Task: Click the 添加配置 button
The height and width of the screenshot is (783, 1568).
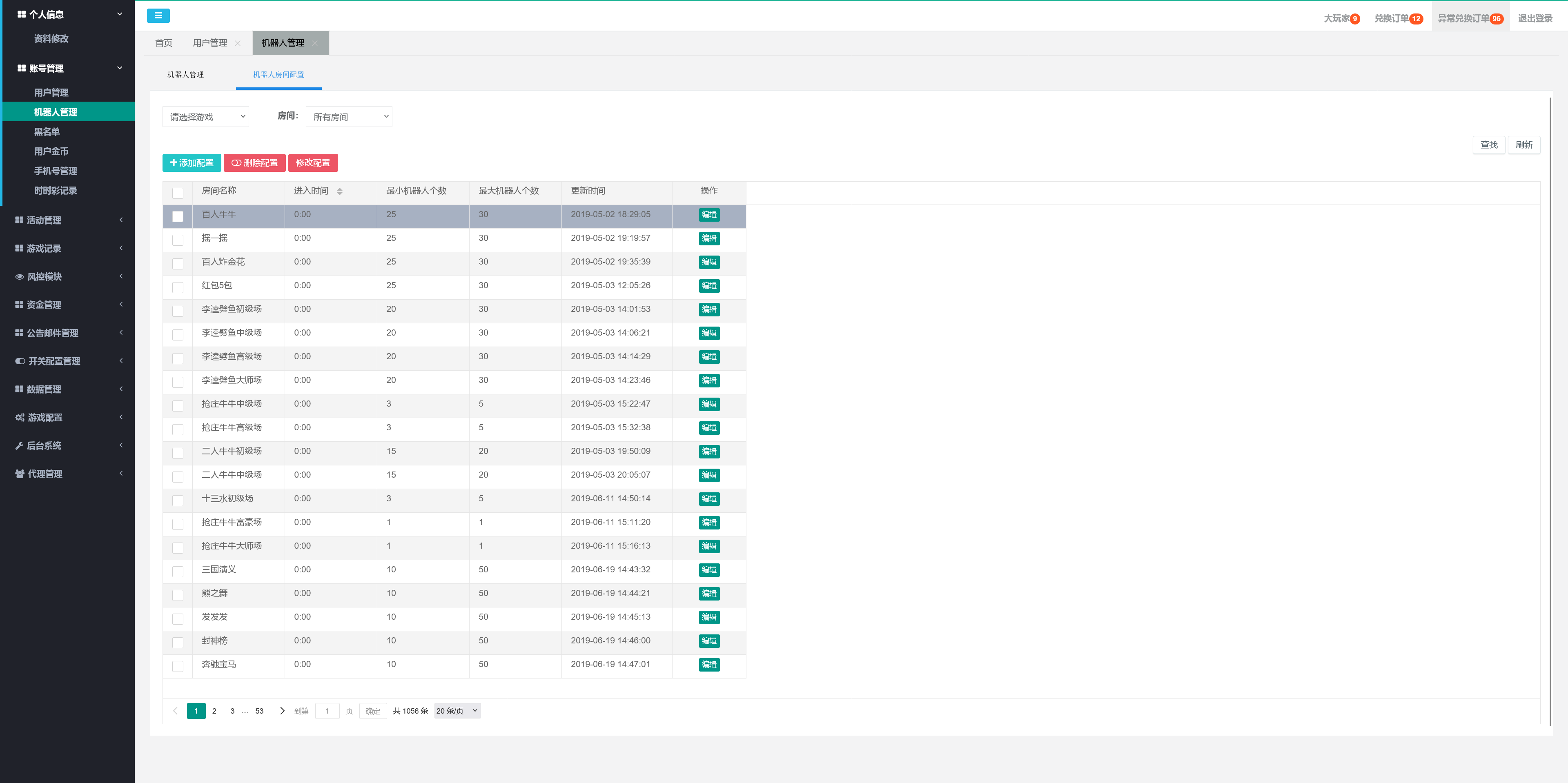Action: [192, 163]
